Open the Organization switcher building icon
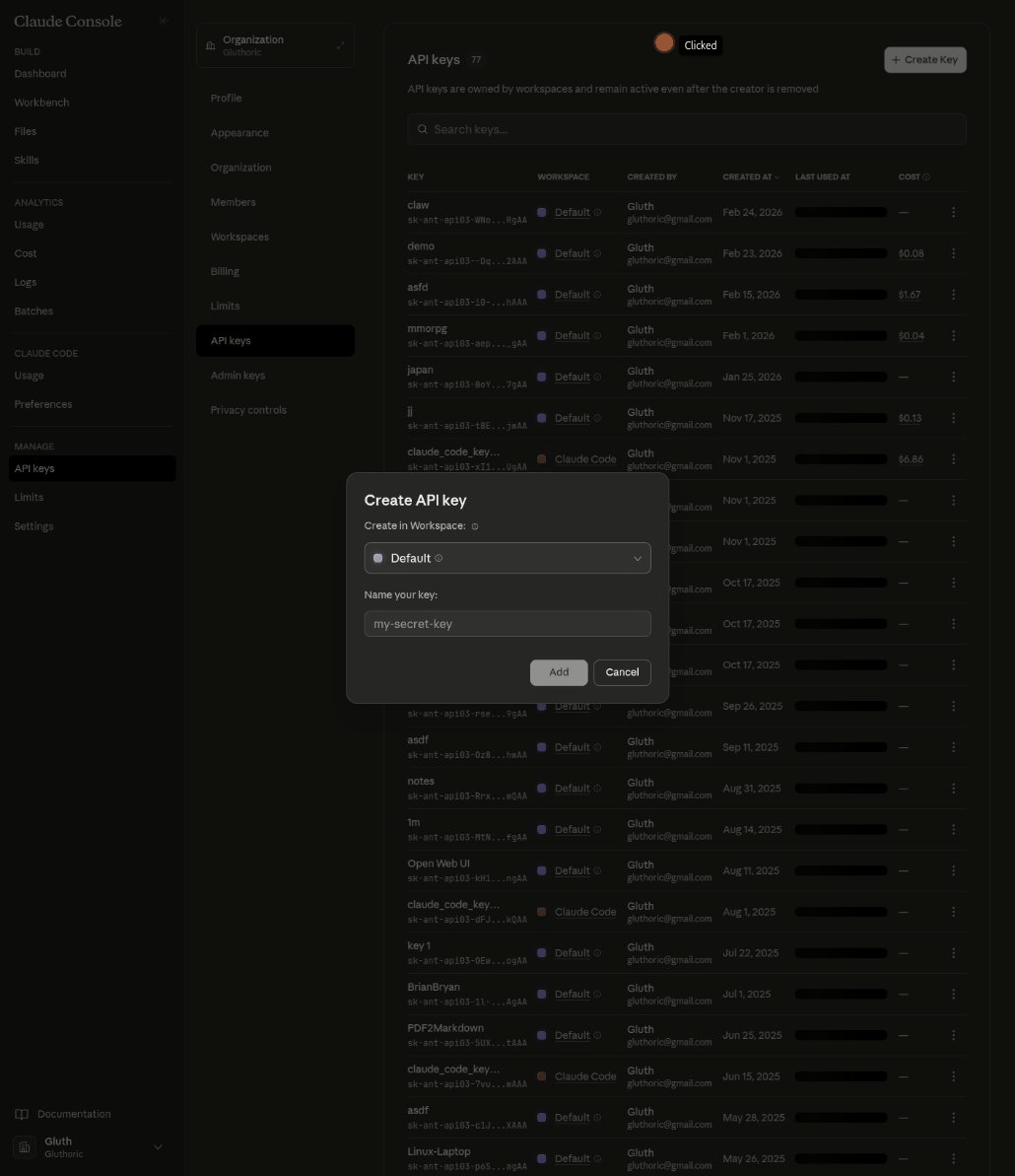Image resolution: width=1015 pixels, height=1176 pixels. [x=210, y=44]
